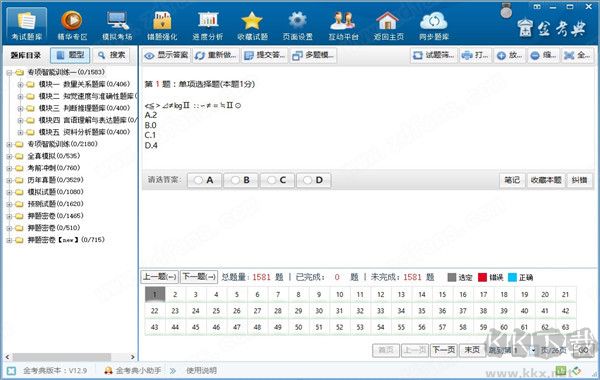Click 重新做 refresh toolbar button
The width and height of the screenshot is (600, 380).
(216, 55)
